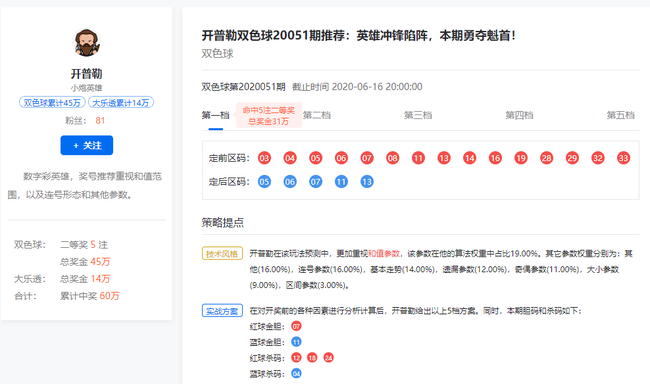Image resolution: width=650 pixels, height=384 pixels.
Task: Click the red 和值参数 link text
Action: click(x=384, y=253)
